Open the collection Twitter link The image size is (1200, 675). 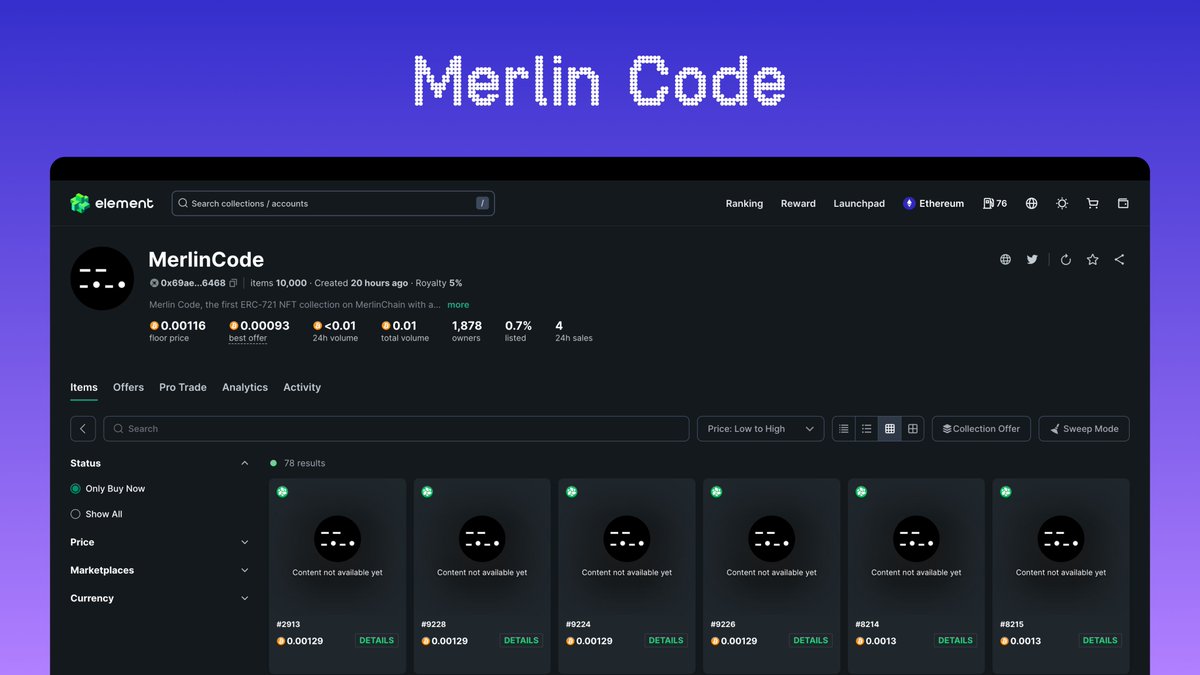tap(1032, 259)
